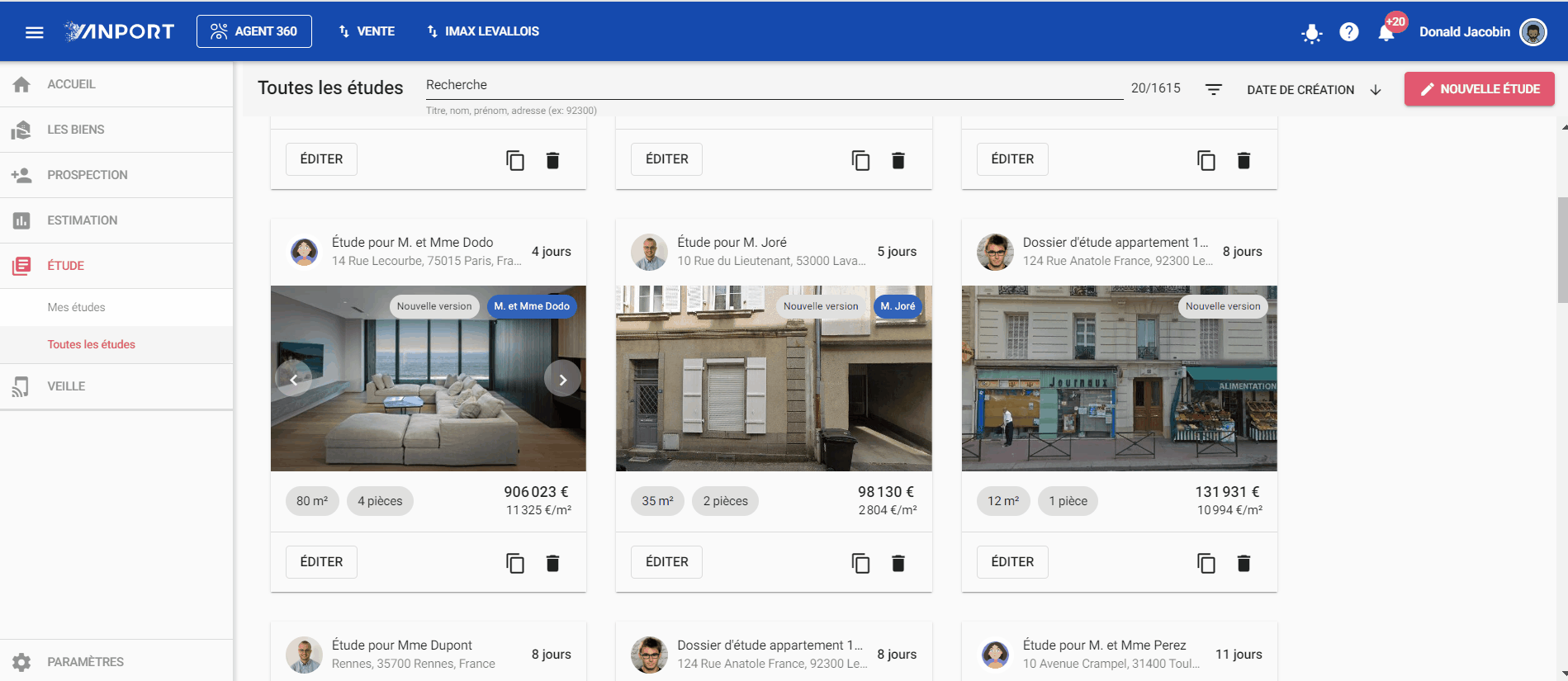Go to Accueil in sidebar
Screen dimensions: 1568x681
point(116,84)
